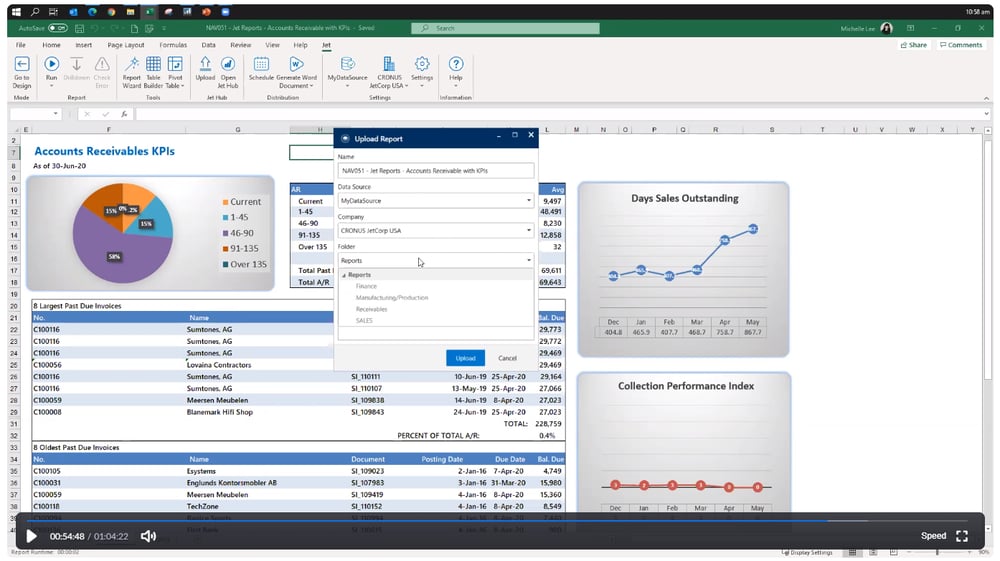Expand the Name Box dropdown arrow
The height and width of the screenshot is (561, 1000).
click(x=55, y=114)
